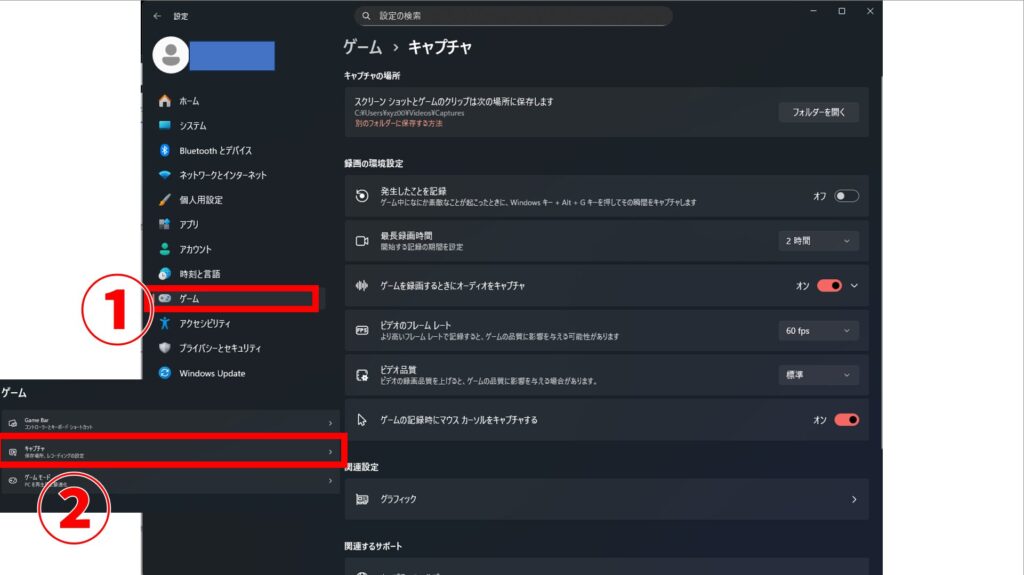Image resolution: width=1024 pixels, height=575 pixels.
Task: Toggle 発生したことを記録 switch on
Action: pyautogui.click(x=846, y=196)
